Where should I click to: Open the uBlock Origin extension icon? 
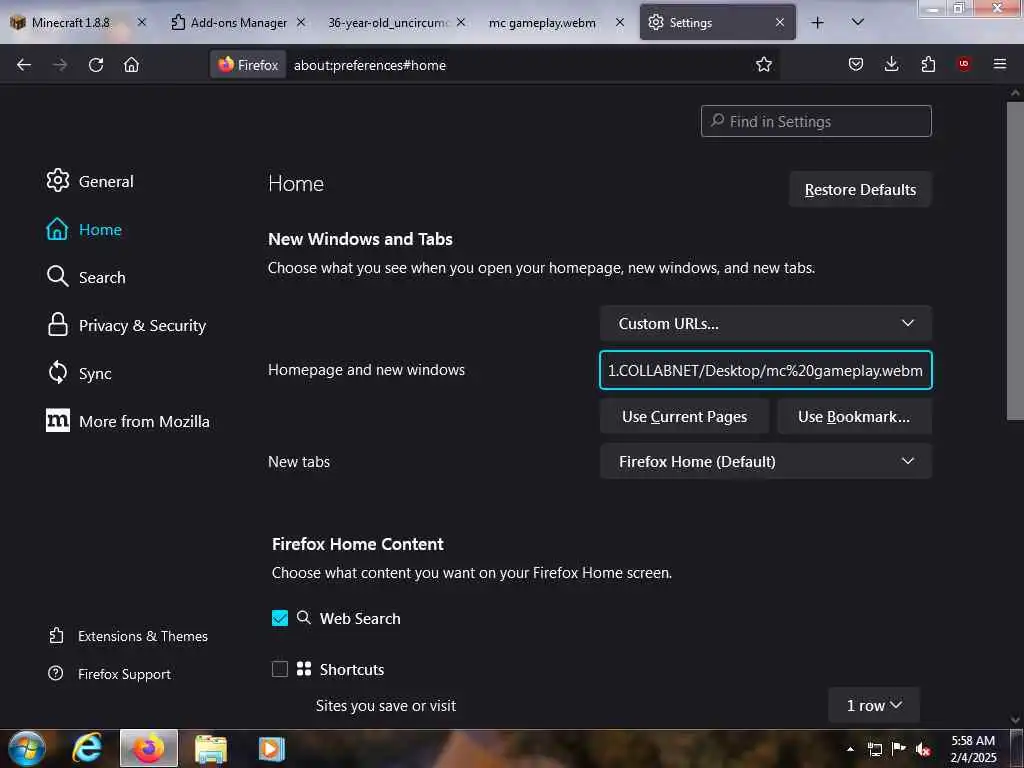(x=964, y=64)
